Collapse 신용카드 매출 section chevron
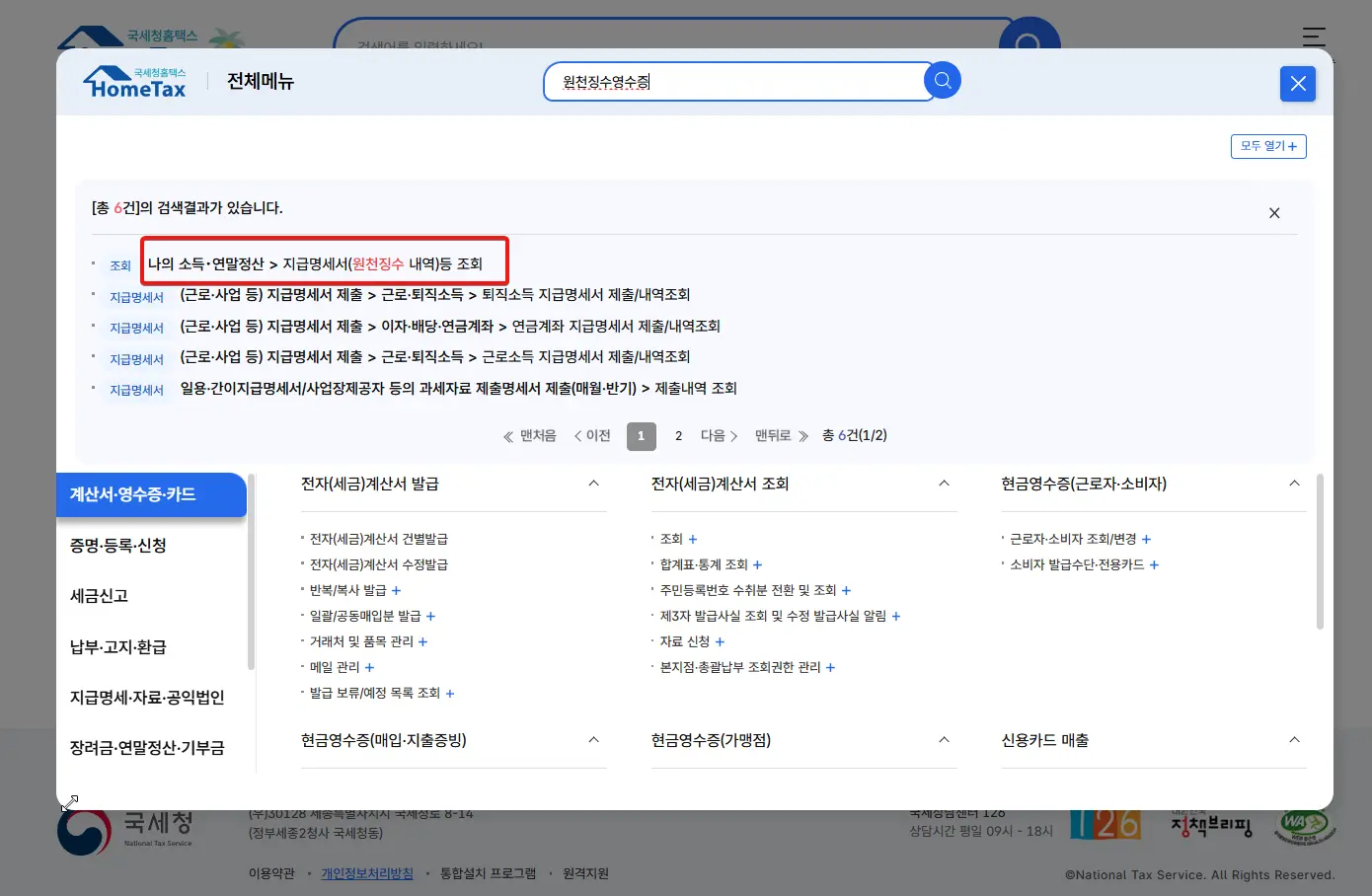The width and height of the screenshot is (1372, 896). [1294, 740]
